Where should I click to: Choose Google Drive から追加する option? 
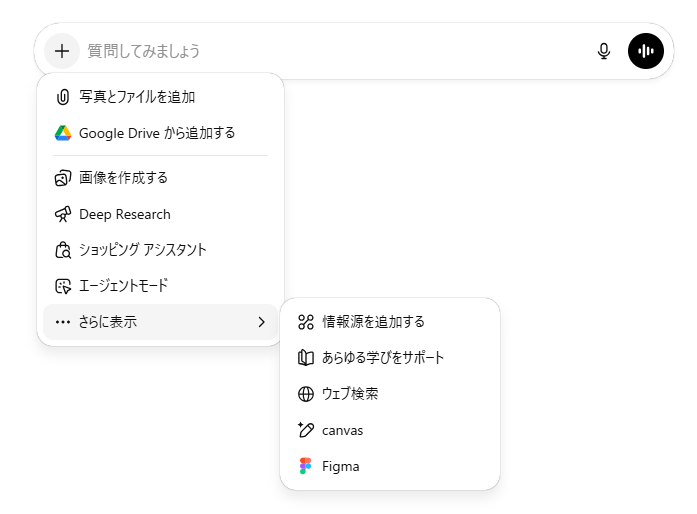(x=157, y=133)
